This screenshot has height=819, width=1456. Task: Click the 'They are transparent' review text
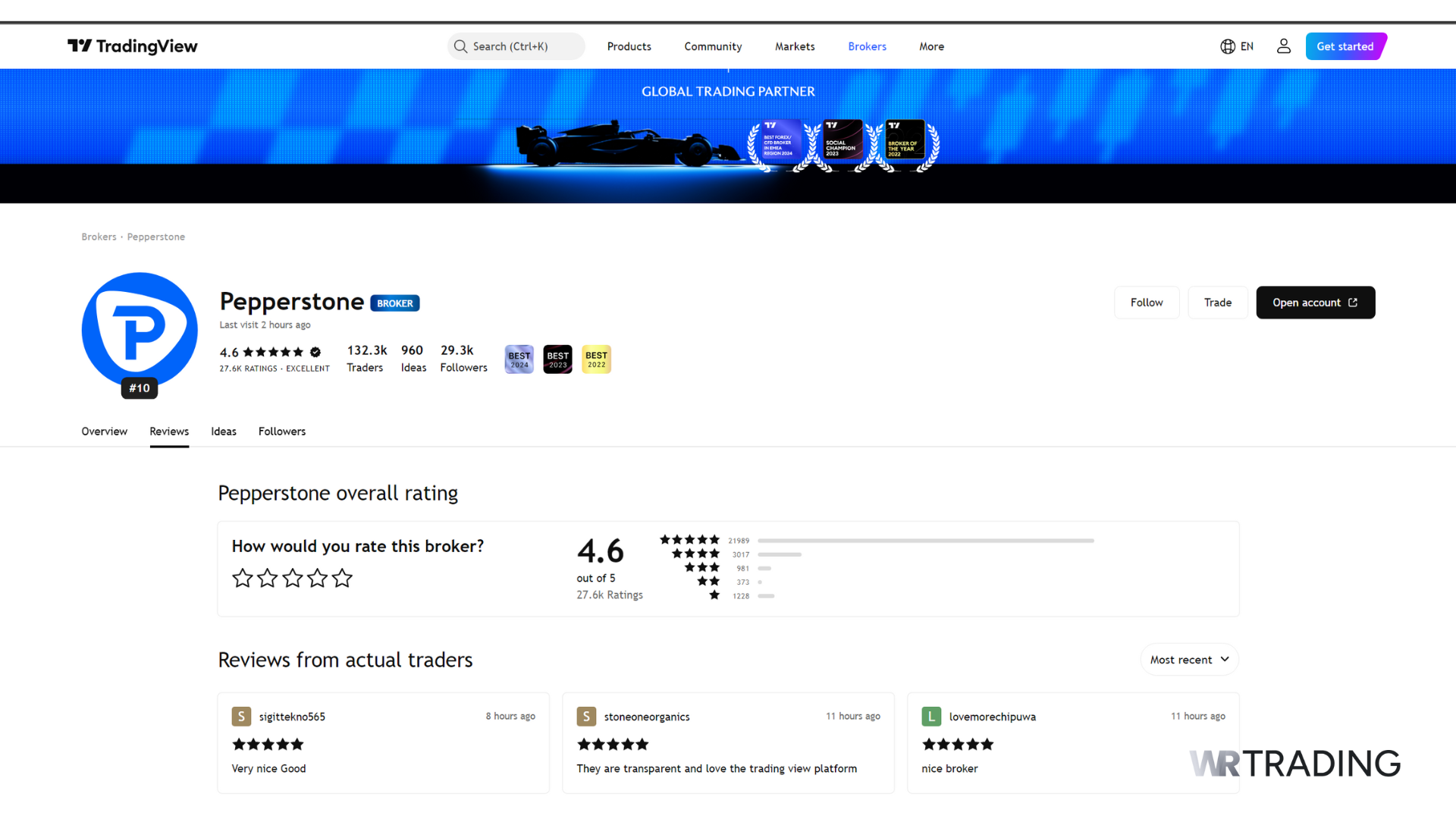[717, 768]
